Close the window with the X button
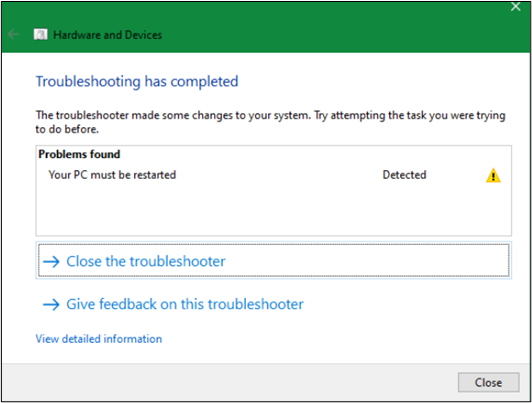This screenshot has width=532, height=403. 515,6
